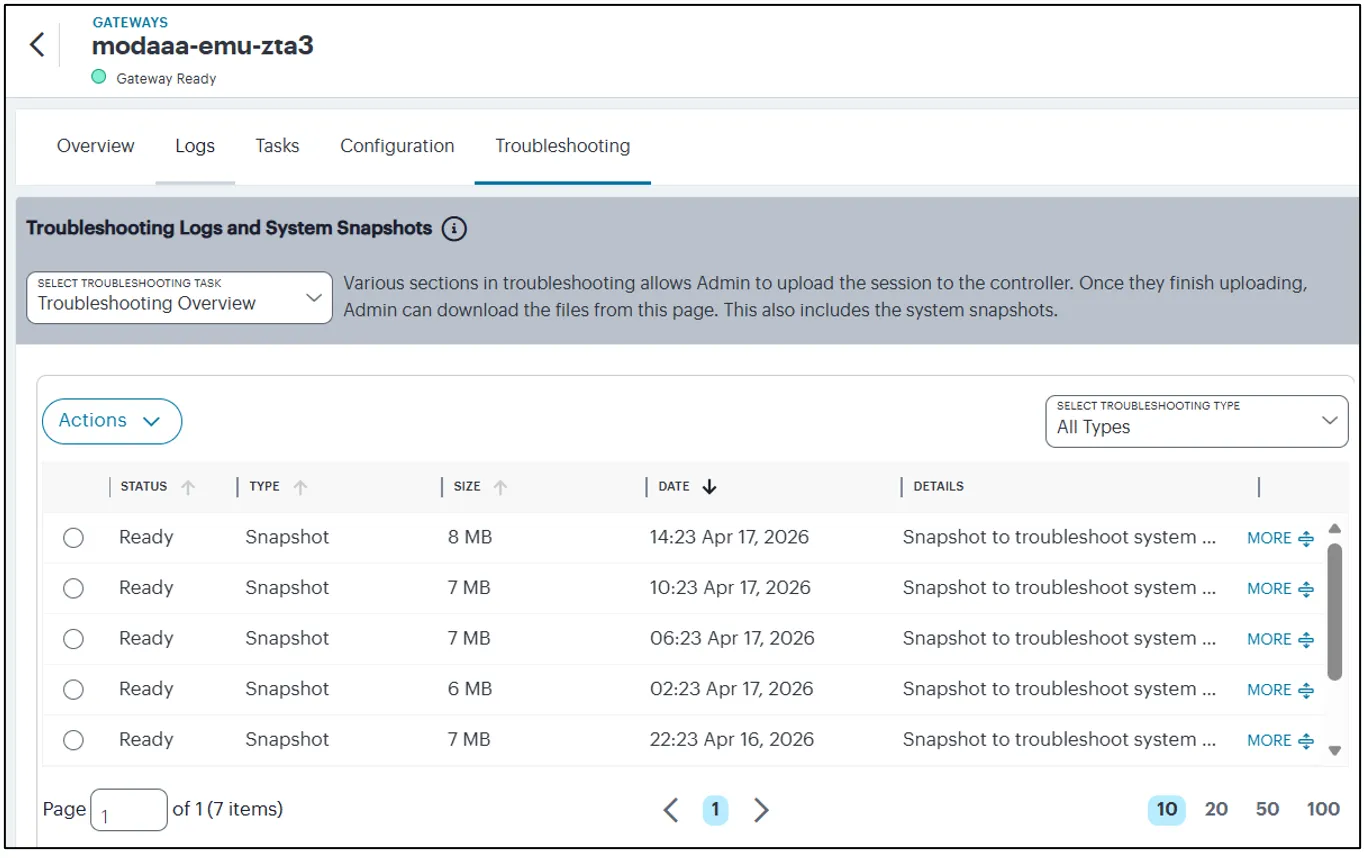Focus the Page number input field
This screenshot has width=1365, height=858.
129,810
